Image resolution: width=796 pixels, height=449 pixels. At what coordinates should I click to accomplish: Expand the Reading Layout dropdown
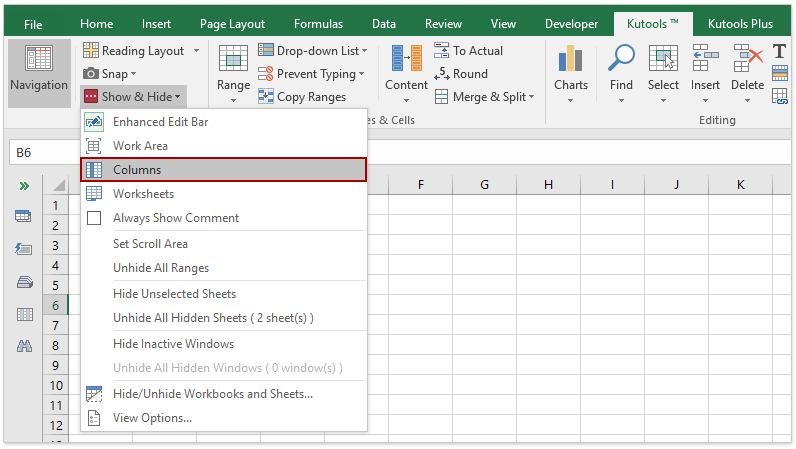(x=196, y=51)
